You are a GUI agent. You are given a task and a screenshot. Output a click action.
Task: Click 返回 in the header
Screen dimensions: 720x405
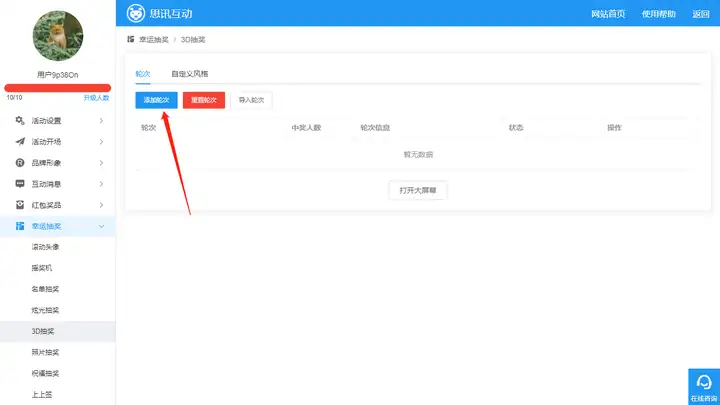point(701,14)
